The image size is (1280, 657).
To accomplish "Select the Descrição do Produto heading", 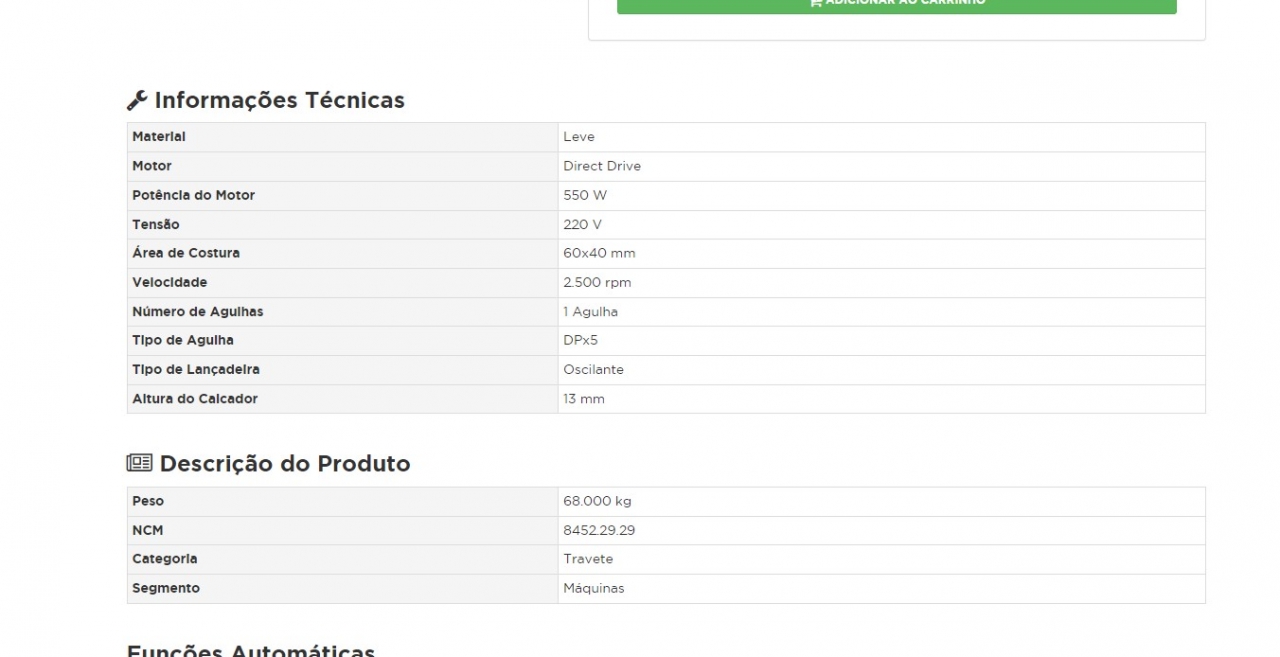I will [x=284, y=464].
